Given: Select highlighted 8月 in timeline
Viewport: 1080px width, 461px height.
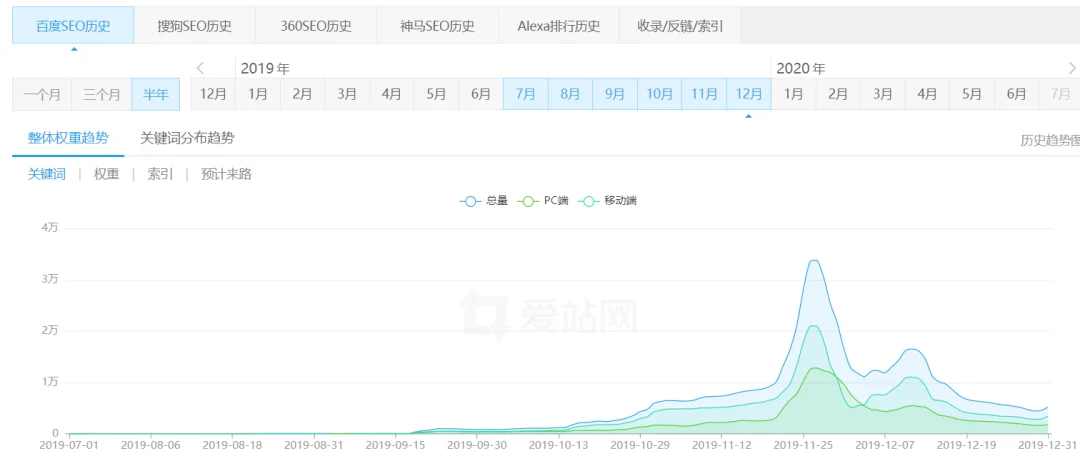Looking at the screenshot, I should point(570,94).
